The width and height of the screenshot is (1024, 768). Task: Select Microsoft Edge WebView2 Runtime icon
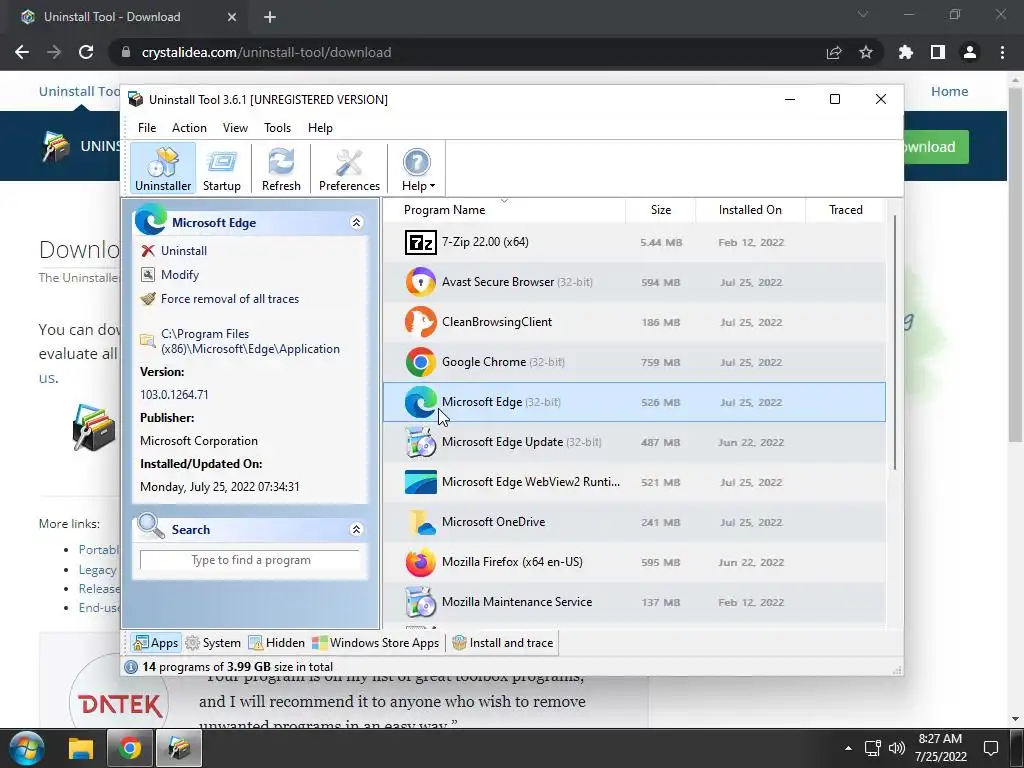[421, 482]
